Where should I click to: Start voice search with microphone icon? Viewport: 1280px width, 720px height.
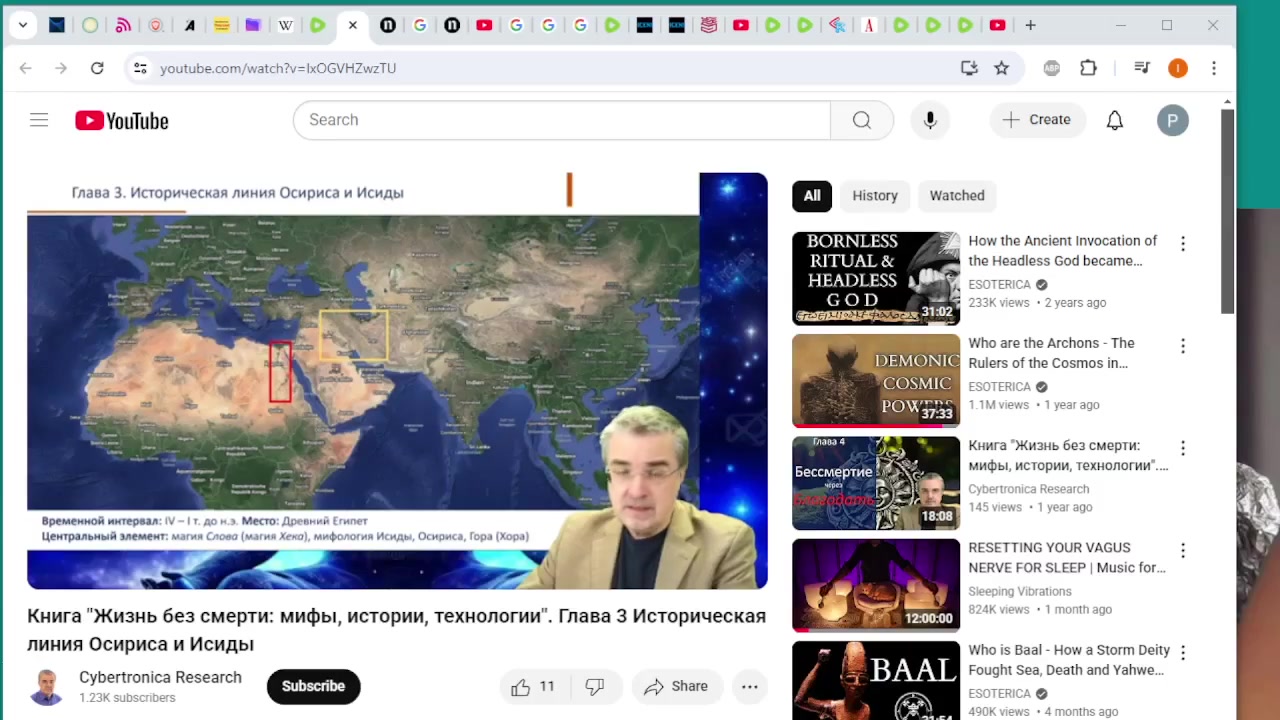[x=930, y=120]
